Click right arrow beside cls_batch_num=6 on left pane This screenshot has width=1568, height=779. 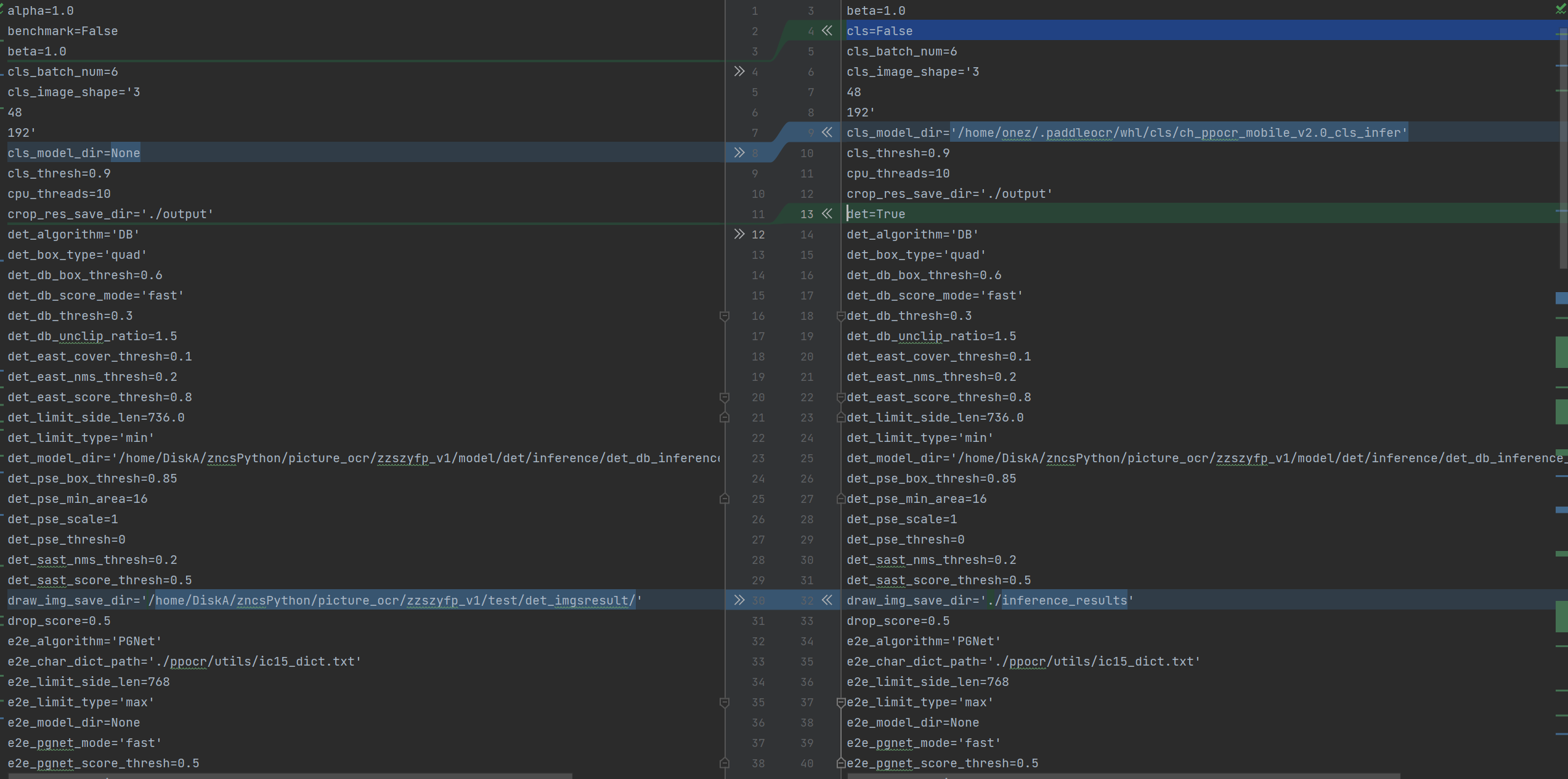point(739,71)
